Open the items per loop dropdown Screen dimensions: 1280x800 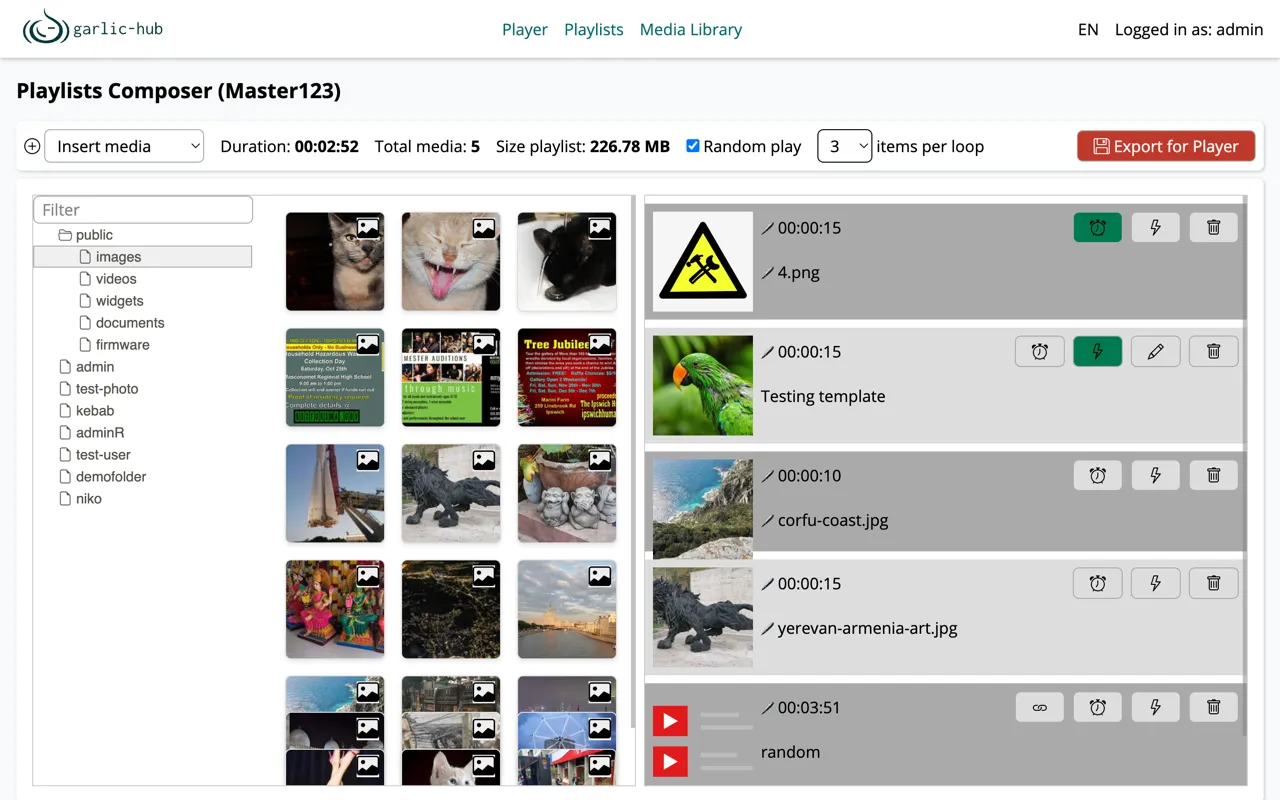(845, 146)
